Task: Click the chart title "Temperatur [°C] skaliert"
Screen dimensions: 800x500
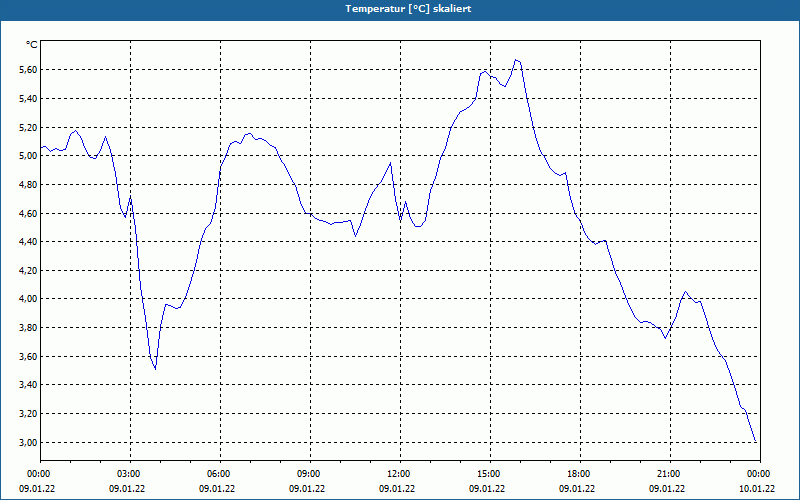Action: (x=408, y=9)
